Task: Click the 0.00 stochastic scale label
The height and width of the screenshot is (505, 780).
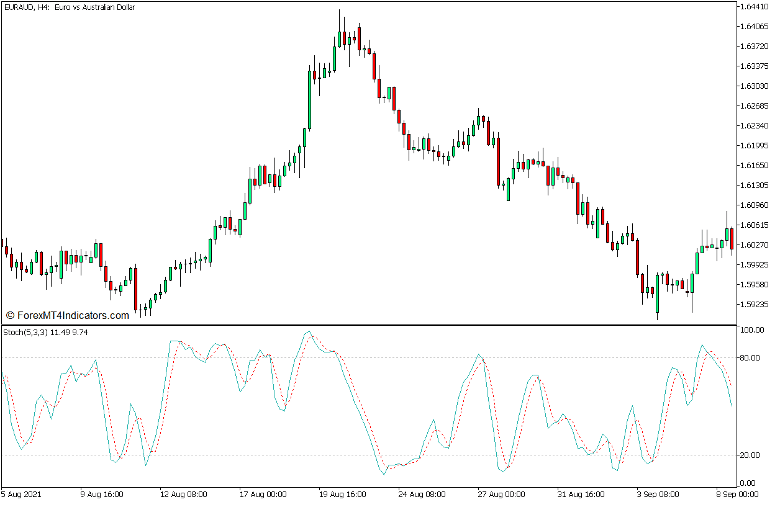Action: (749, 483)
